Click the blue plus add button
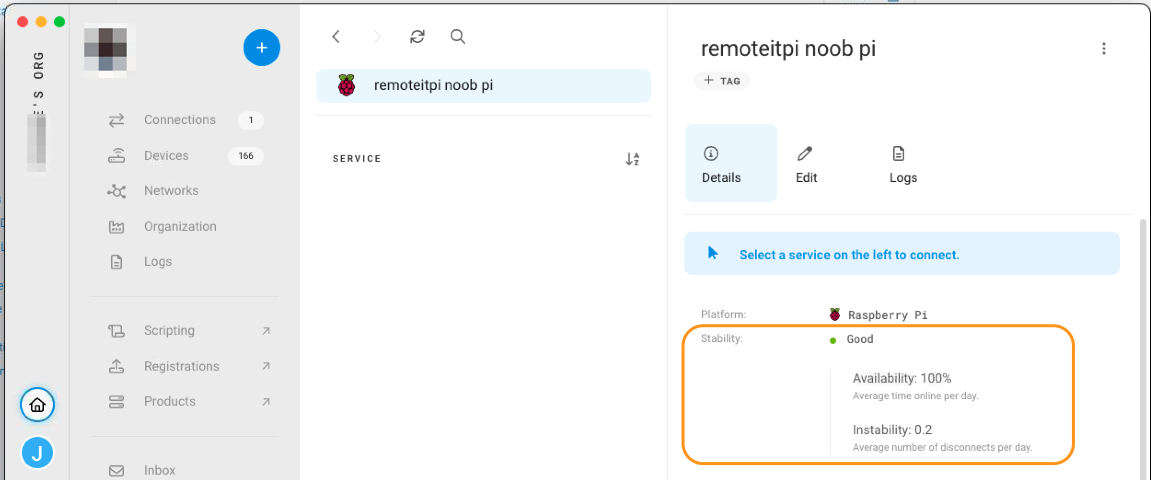 tap(261, 48)
